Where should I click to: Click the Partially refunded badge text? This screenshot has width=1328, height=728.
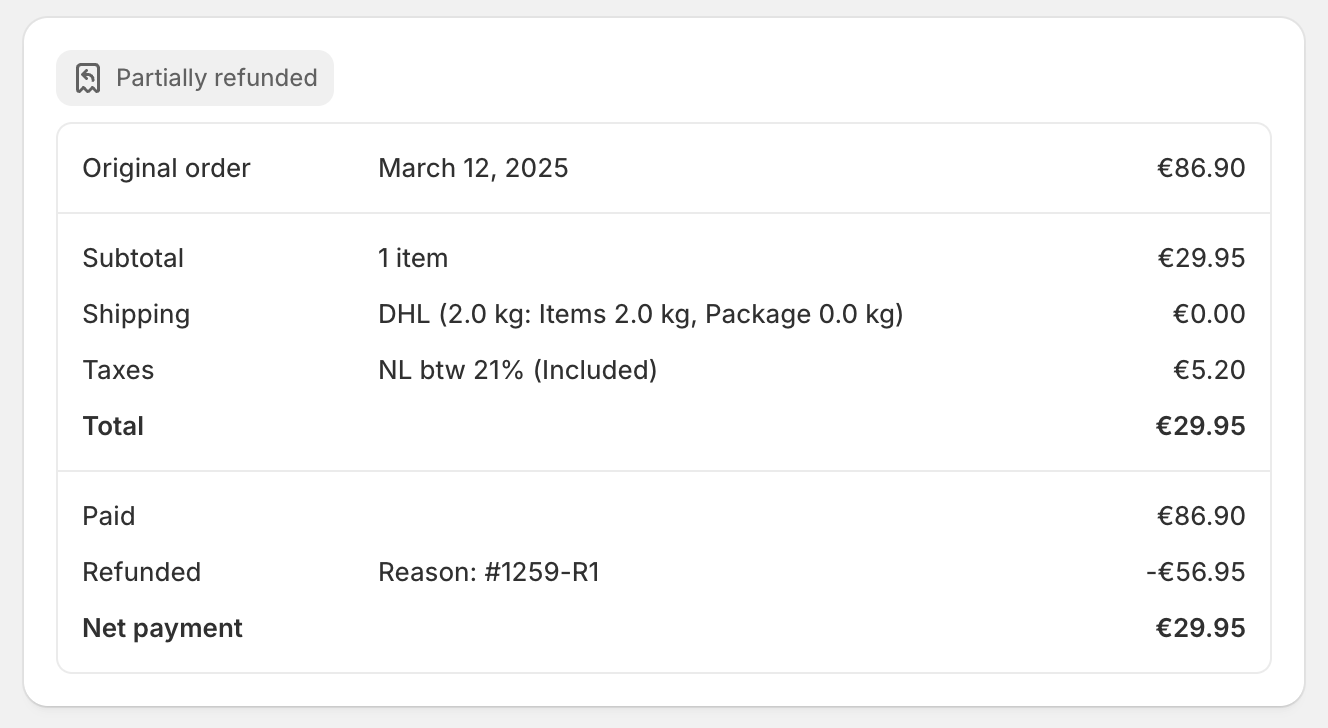pos(216,78)
